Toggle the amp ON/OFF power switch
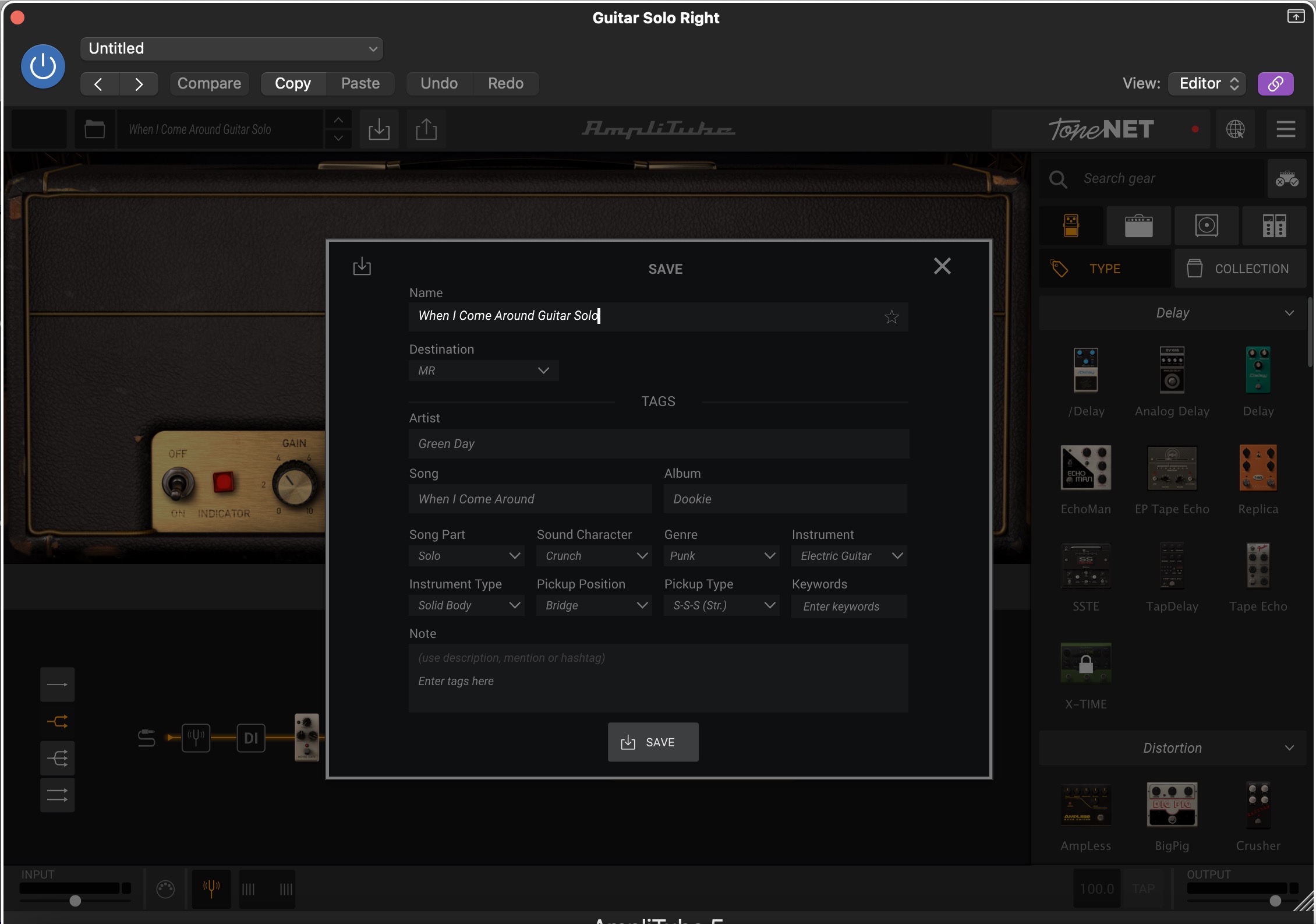Image resolution: width=1316 pixels, height=924 pixels. coord(177,483)
